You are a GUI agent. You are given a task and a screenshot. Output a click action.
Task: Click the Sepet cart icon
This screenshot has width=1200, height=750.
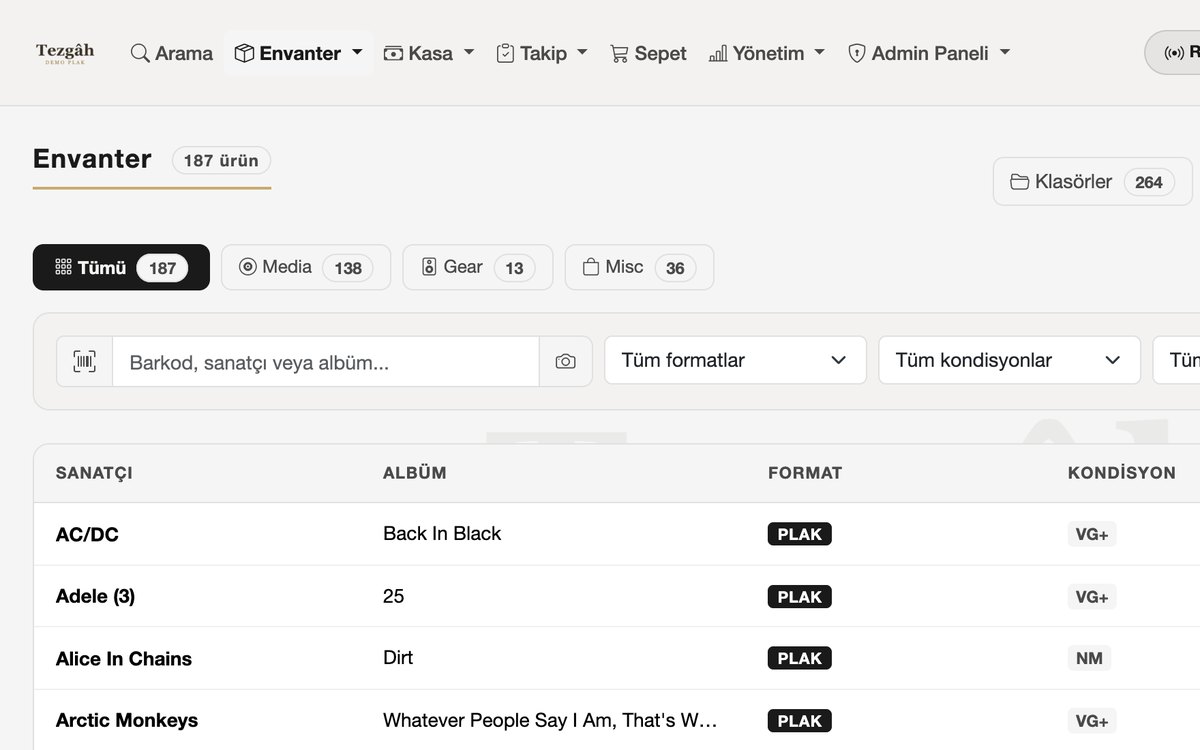coord(619,54)
